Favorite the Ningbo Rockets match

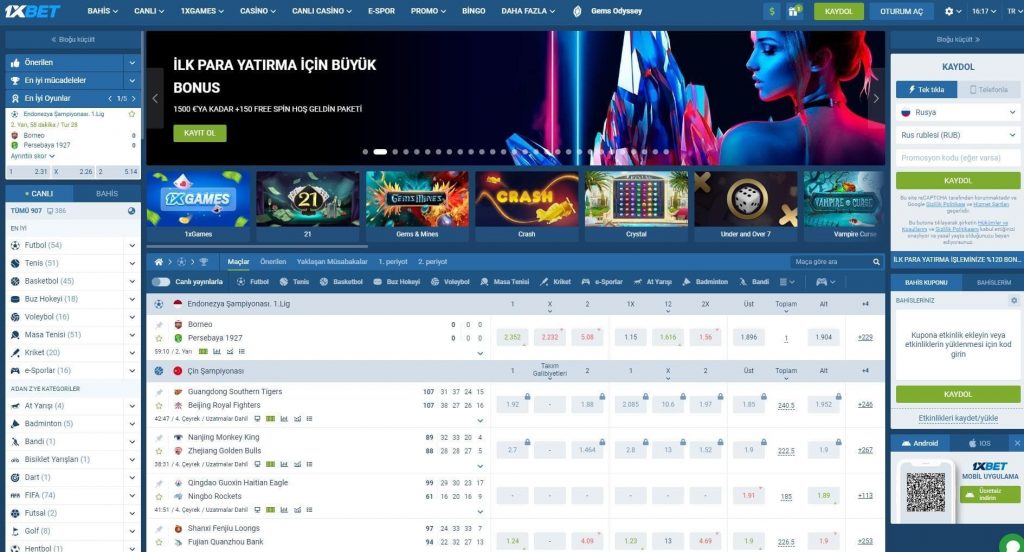point(159,496)
